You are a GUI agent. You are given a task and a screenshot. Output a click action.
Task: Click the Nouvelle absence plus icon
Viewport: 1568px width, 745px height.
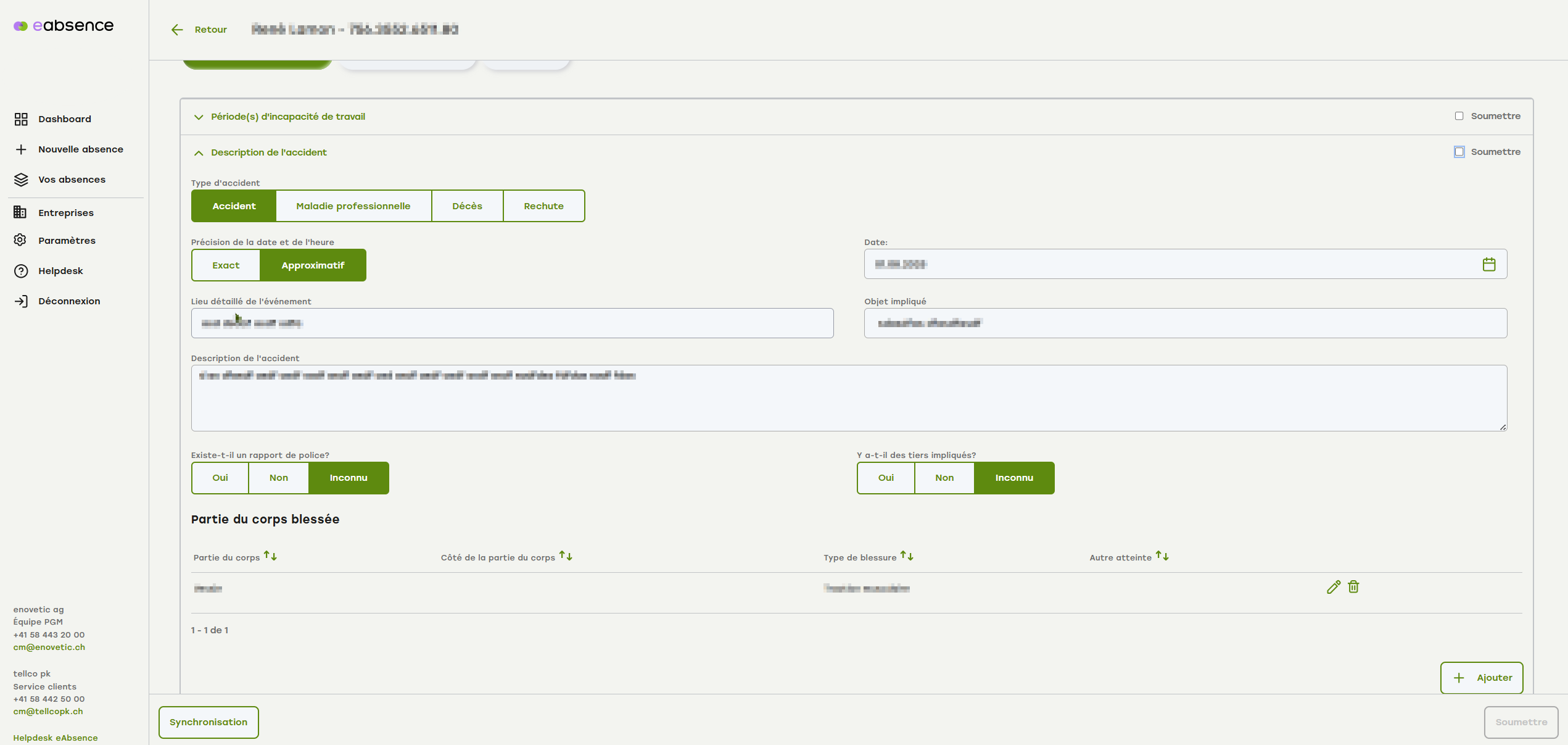21,149
